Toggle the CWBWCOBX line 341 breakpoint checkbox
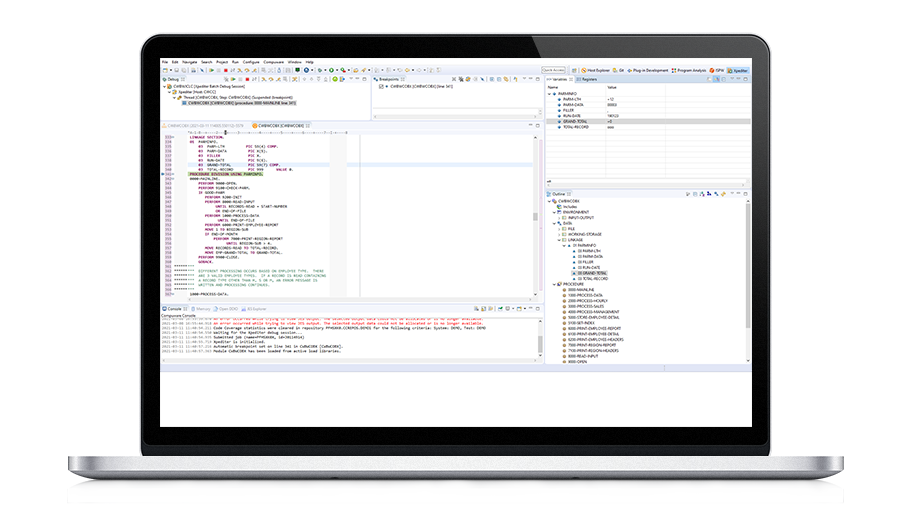Image resolution: width=900 pixels, height=516 pixels. (379, 88)
